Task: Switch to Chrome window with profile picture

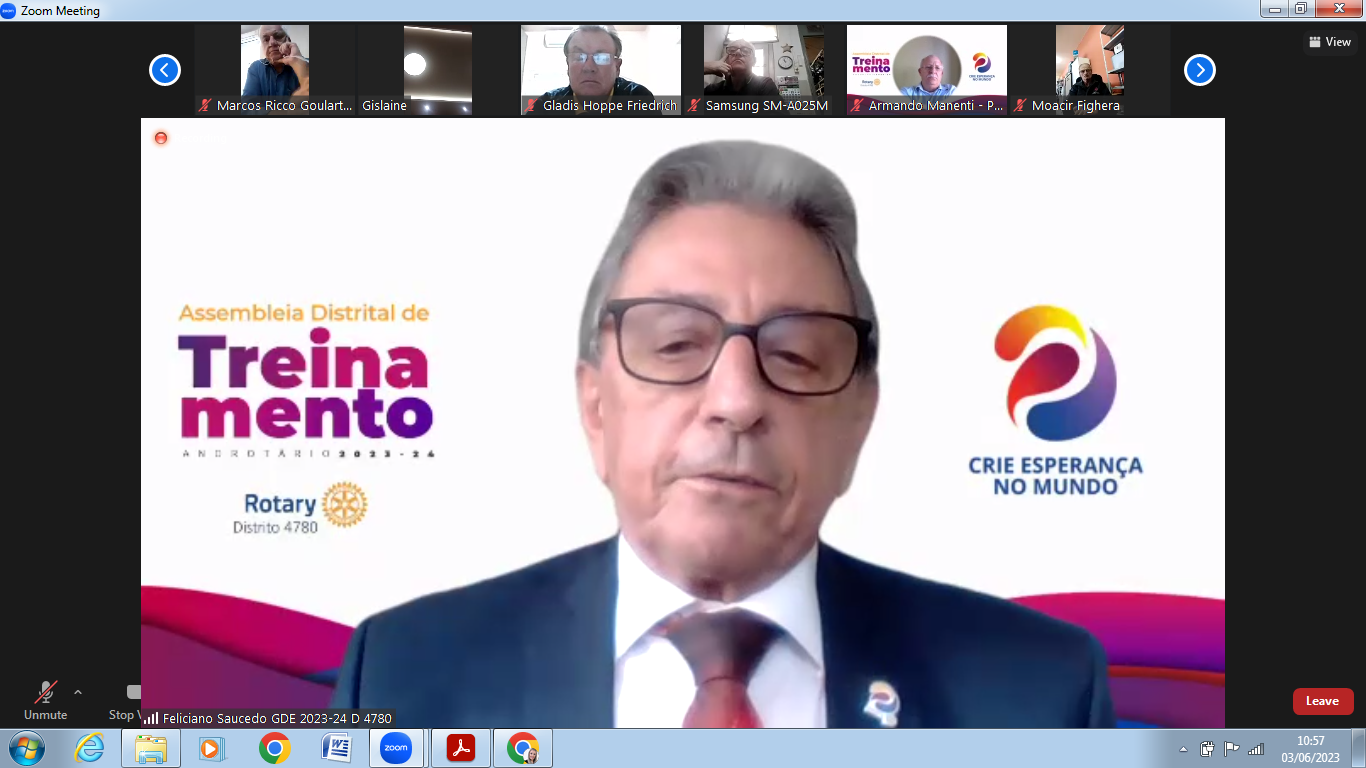Action: pos(522,748)
